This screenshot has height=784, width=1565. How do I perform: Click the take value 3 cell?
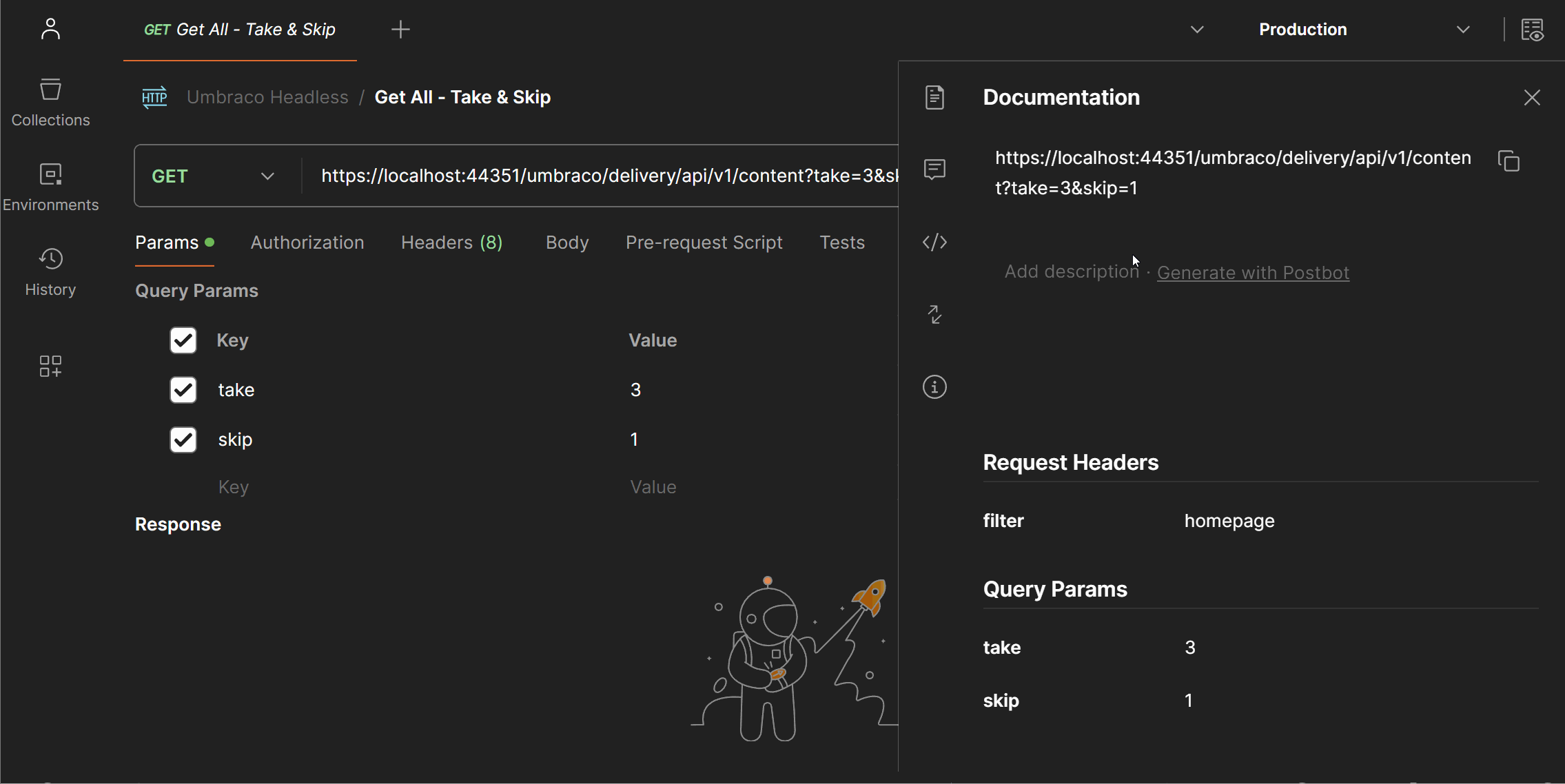(635, 390)
